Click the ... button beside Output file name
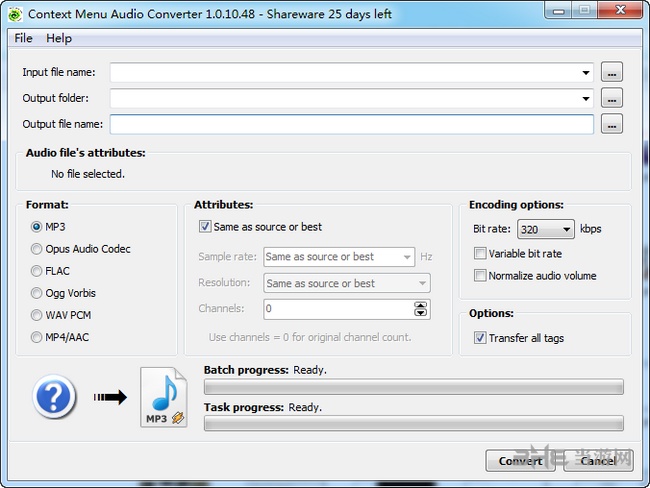The width and height of the screenshot is (650, 488). pos(612,124)
